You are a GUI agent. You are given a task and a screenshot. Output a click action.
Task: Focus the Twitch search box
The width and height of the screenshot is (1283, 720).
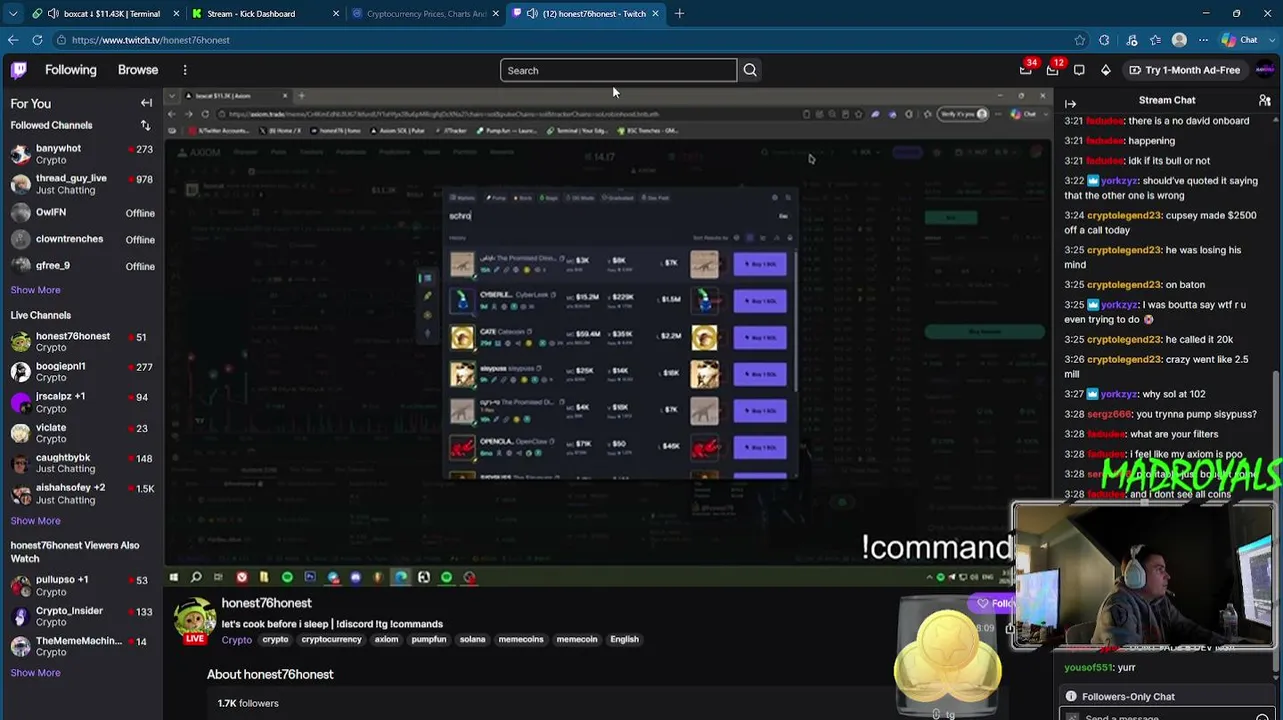pos(618,70)
